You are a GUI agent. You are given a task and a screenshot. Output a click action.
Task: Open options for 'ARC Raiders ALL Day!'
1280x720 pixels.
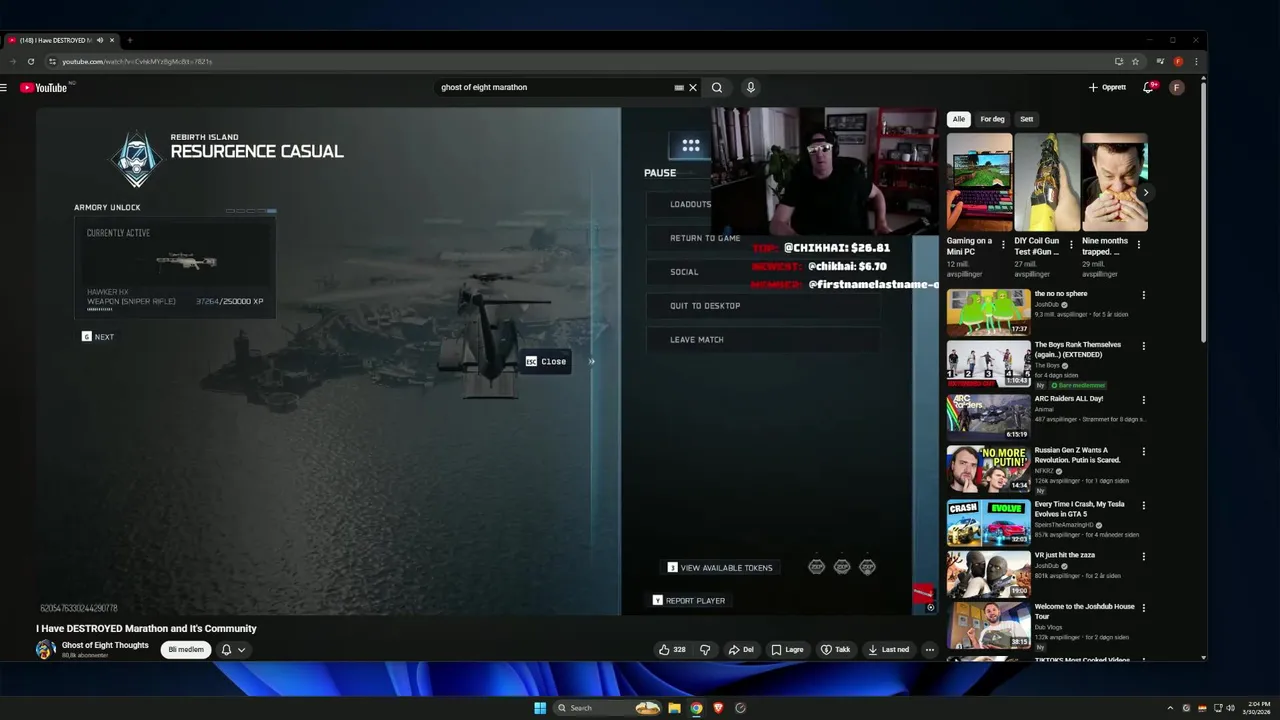pyautogui.click(x=1144, y=400)
